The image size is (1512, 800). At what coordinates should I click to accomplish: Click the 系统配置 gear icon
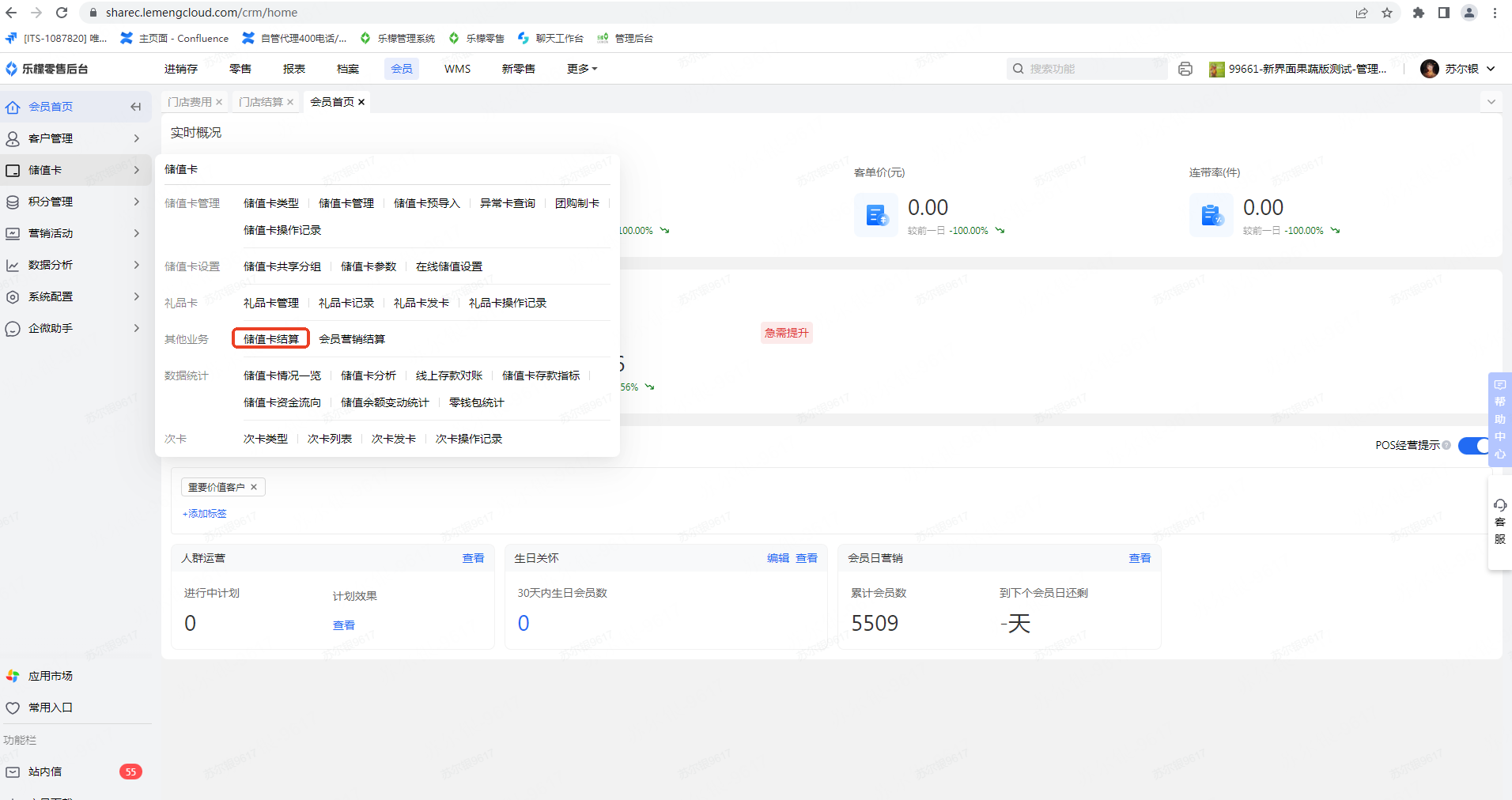[13, 296]
